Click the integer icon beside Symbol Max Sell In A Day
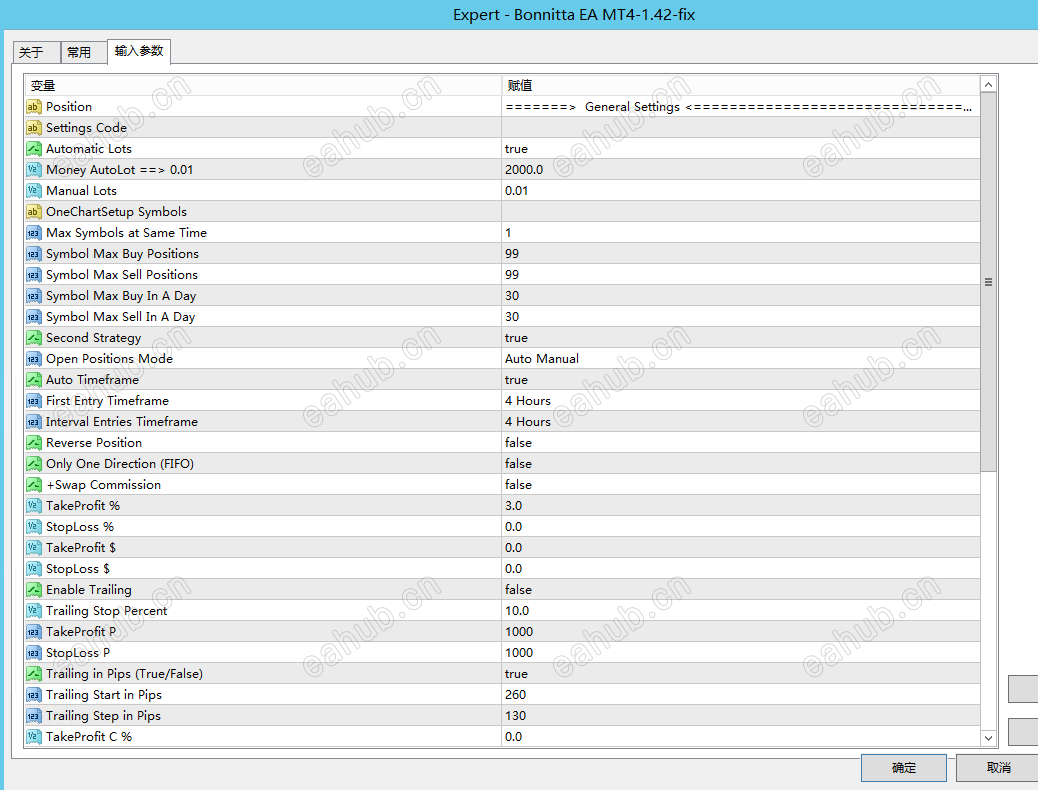This screenshot has width=1038, height=790. click(33, 317)
